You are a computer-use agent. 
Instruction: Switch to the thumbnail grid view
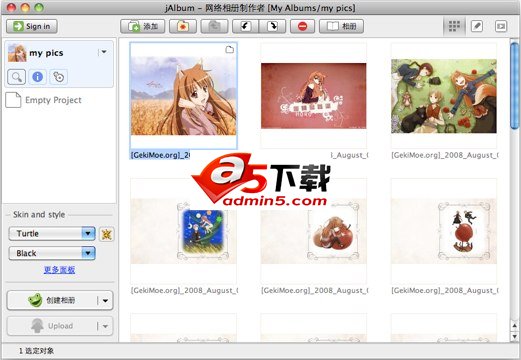454,26
